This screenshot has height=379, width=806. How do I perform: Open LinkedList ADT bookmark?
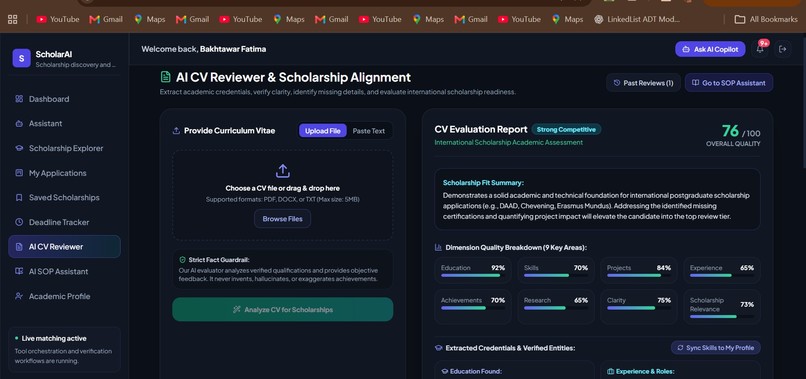point(637,19)
